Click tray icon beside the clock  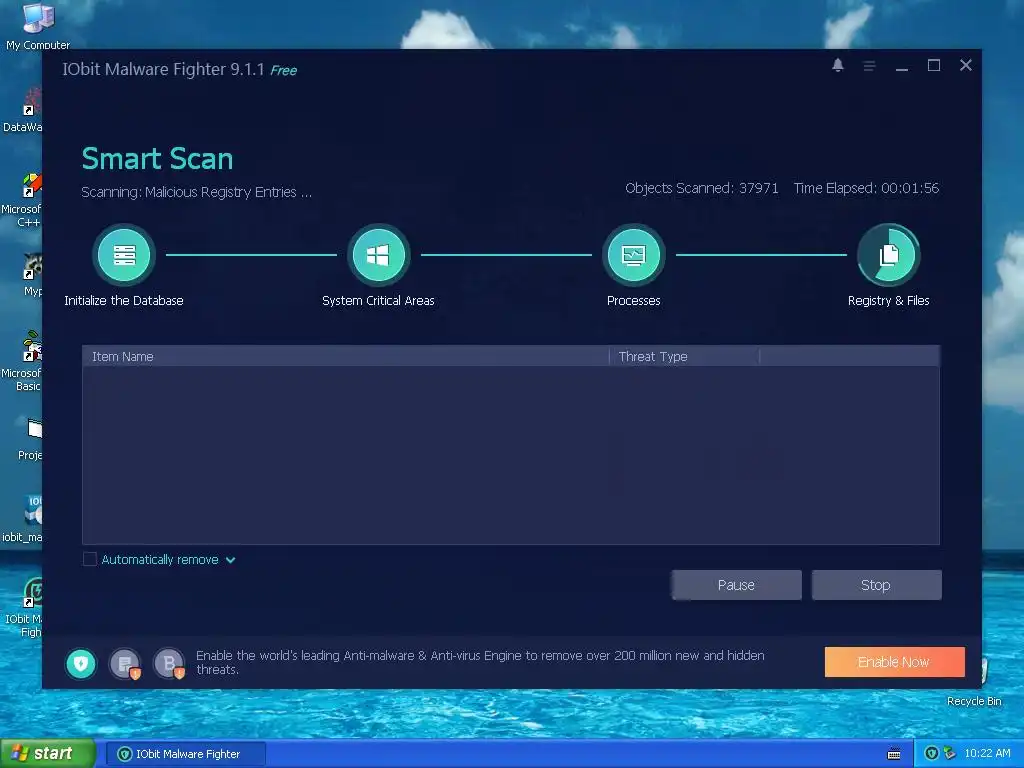950,754
